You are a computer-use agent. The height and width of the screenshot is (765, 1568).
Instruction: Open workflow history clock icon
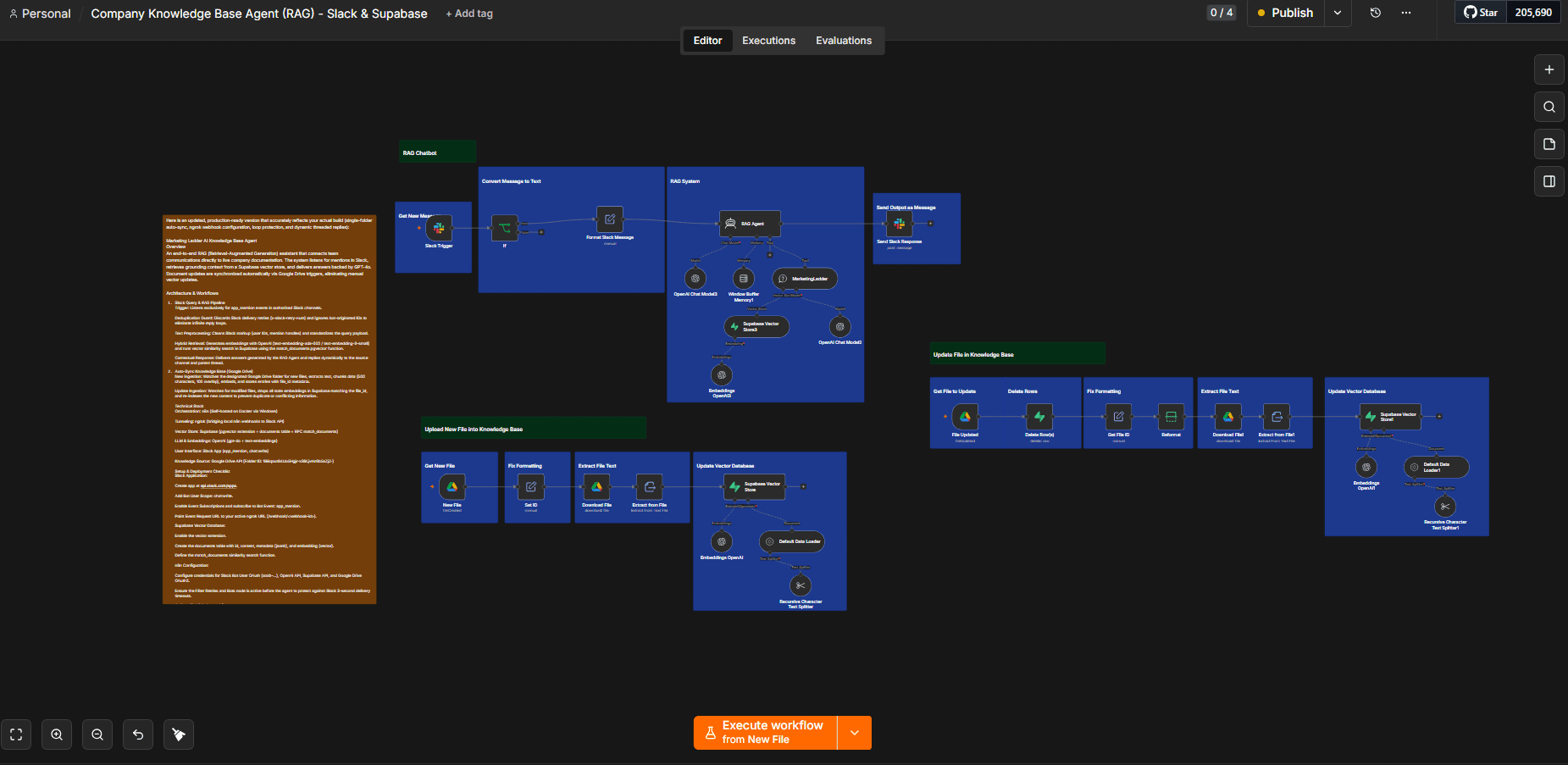pos(1376,13)
